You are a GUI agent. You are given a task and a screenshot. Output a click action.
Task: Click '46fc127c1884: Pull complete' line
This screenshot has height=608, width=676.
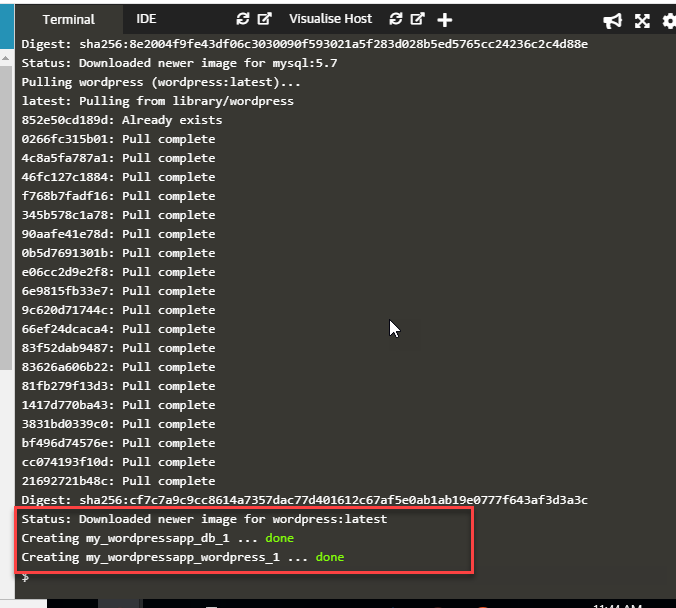click(118, 177)
